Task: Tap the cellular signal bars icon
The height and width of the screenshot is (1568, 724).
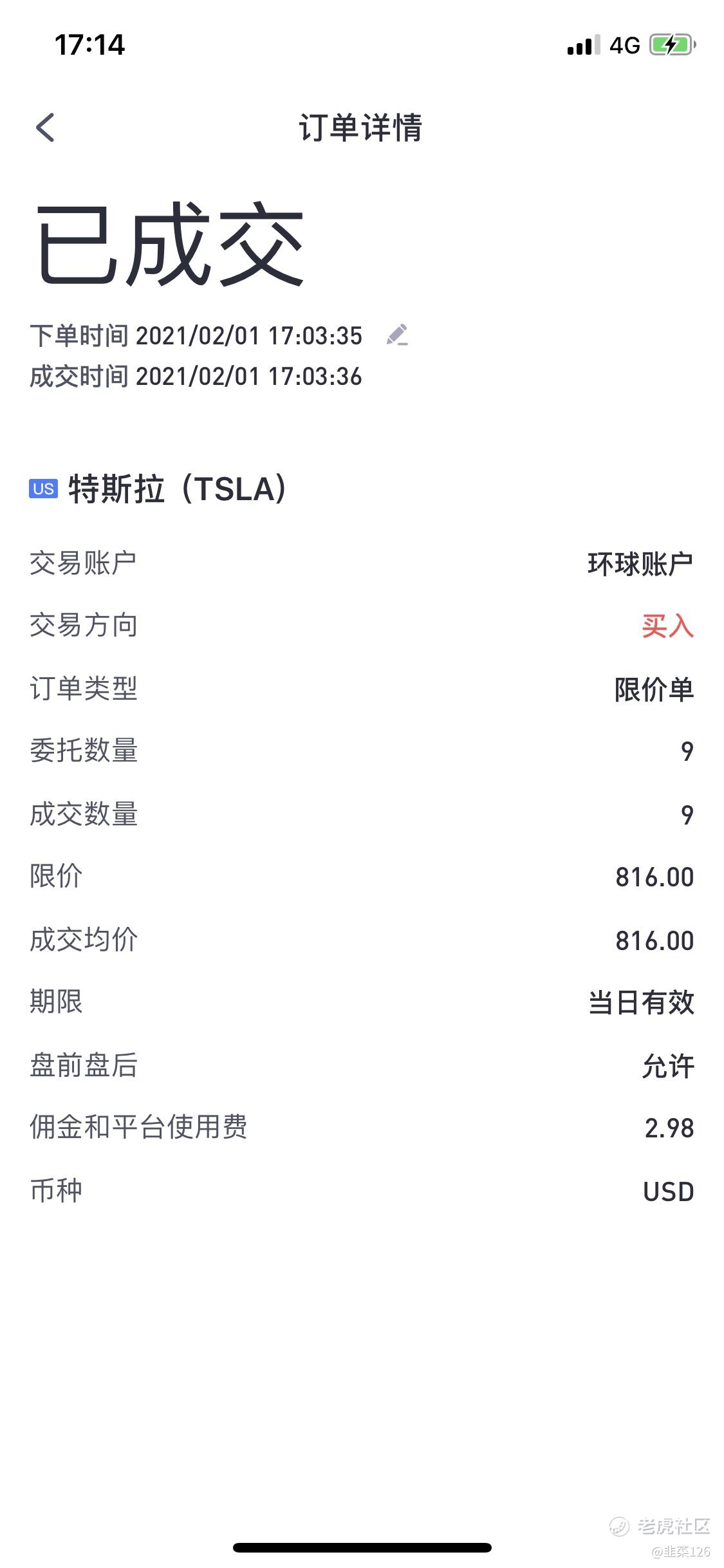Action: pyautogui.click(x=583, y=45)
